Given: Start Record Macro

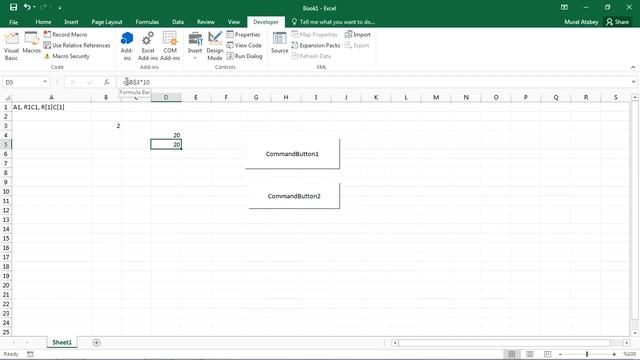Looking at the screenshot, I should 66,35.
